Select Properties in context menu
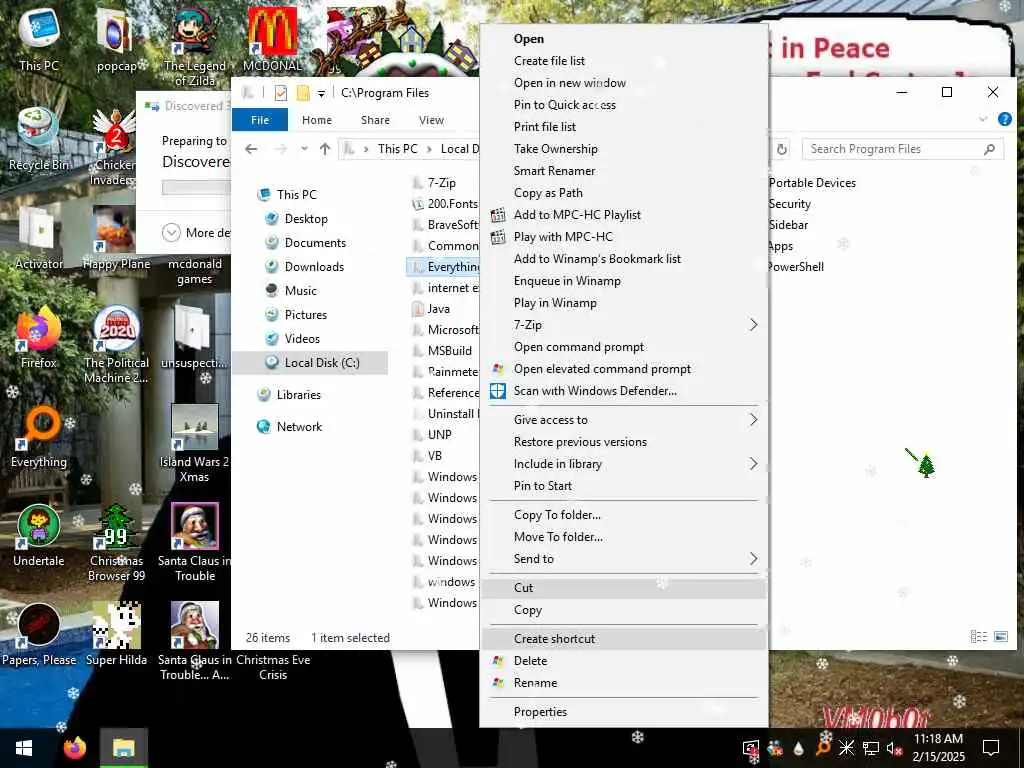Viewport: 1024px width, 768px height. point(540,712)
